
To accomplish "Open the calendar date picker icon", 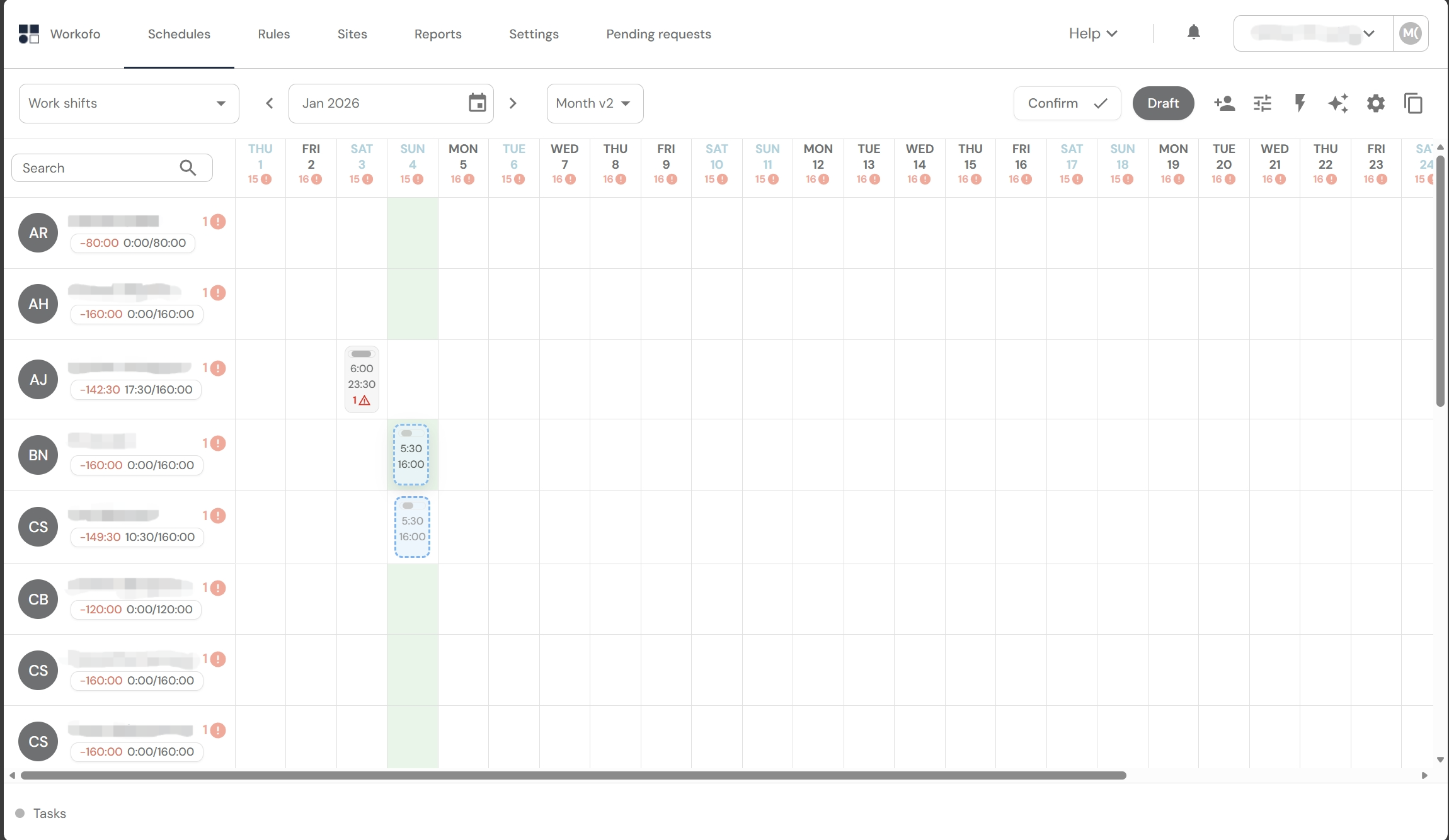I will pyautogui.click(x=477, y=103).
